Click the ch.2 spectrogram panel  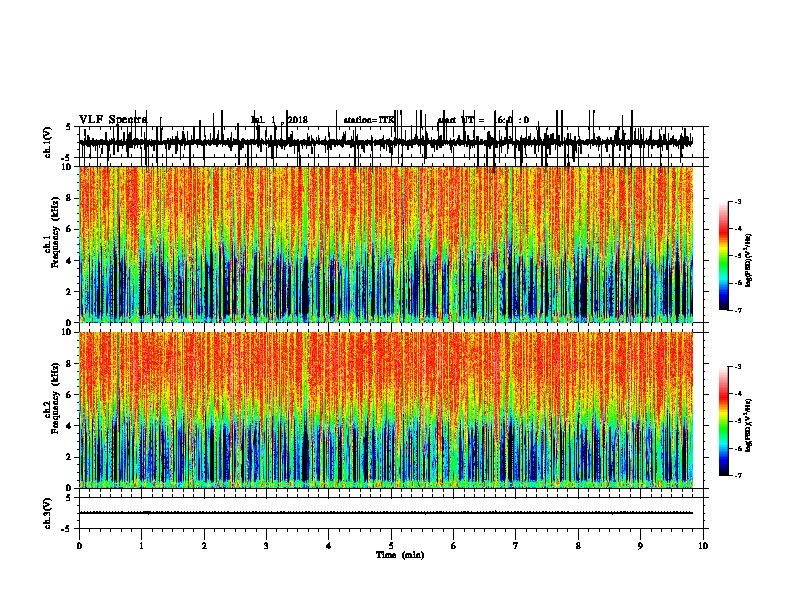[386, 410]
